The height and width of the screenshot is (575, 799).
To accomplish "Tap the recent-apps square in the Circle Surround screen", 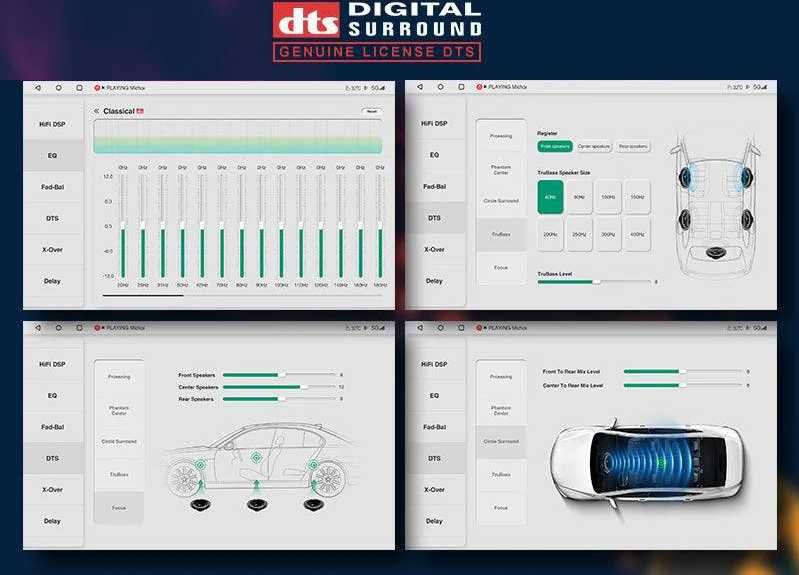I will click(461, 328).
